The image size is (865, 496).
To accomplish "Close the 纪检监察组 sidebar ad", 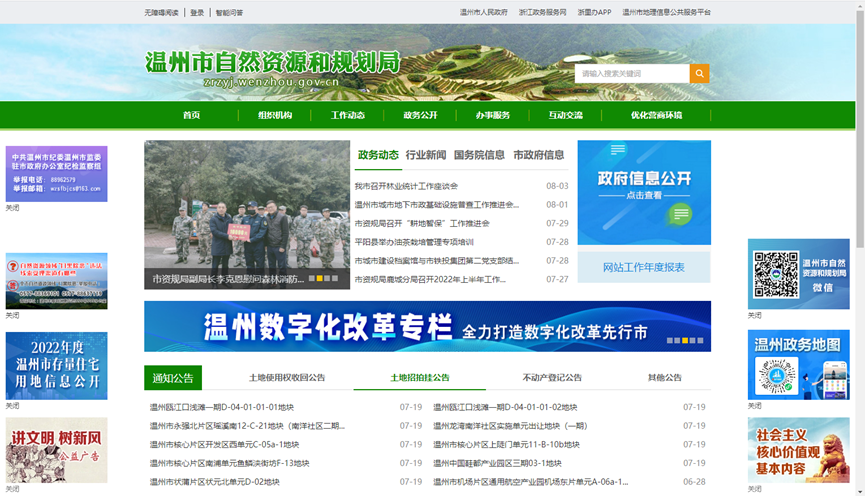I will [12, 208].
